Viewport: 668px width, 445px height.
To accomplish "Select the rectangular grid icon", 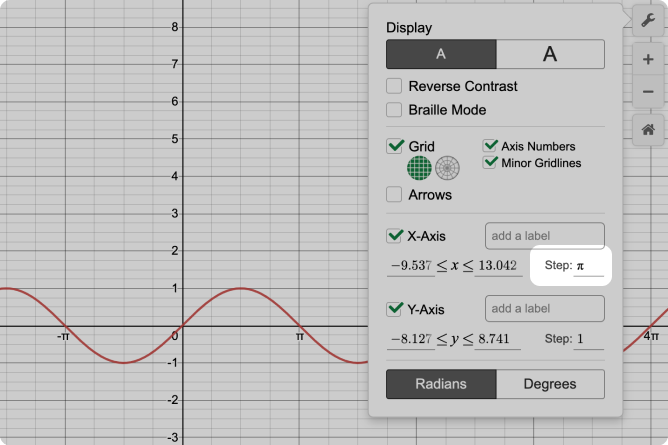I will pyautogui.click(x=419, y=167).
